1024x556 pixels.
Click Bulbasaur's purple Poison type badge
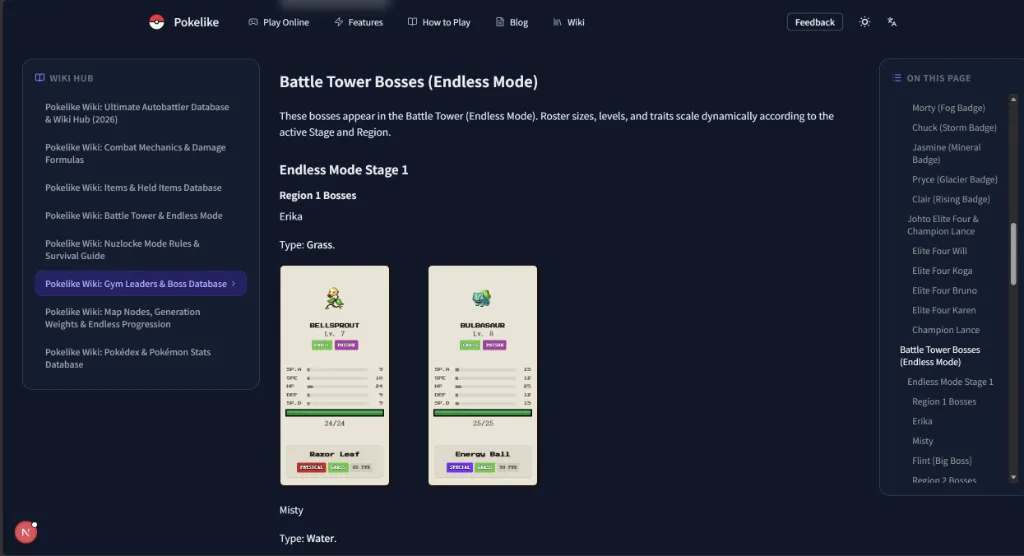tap(494, 345)
